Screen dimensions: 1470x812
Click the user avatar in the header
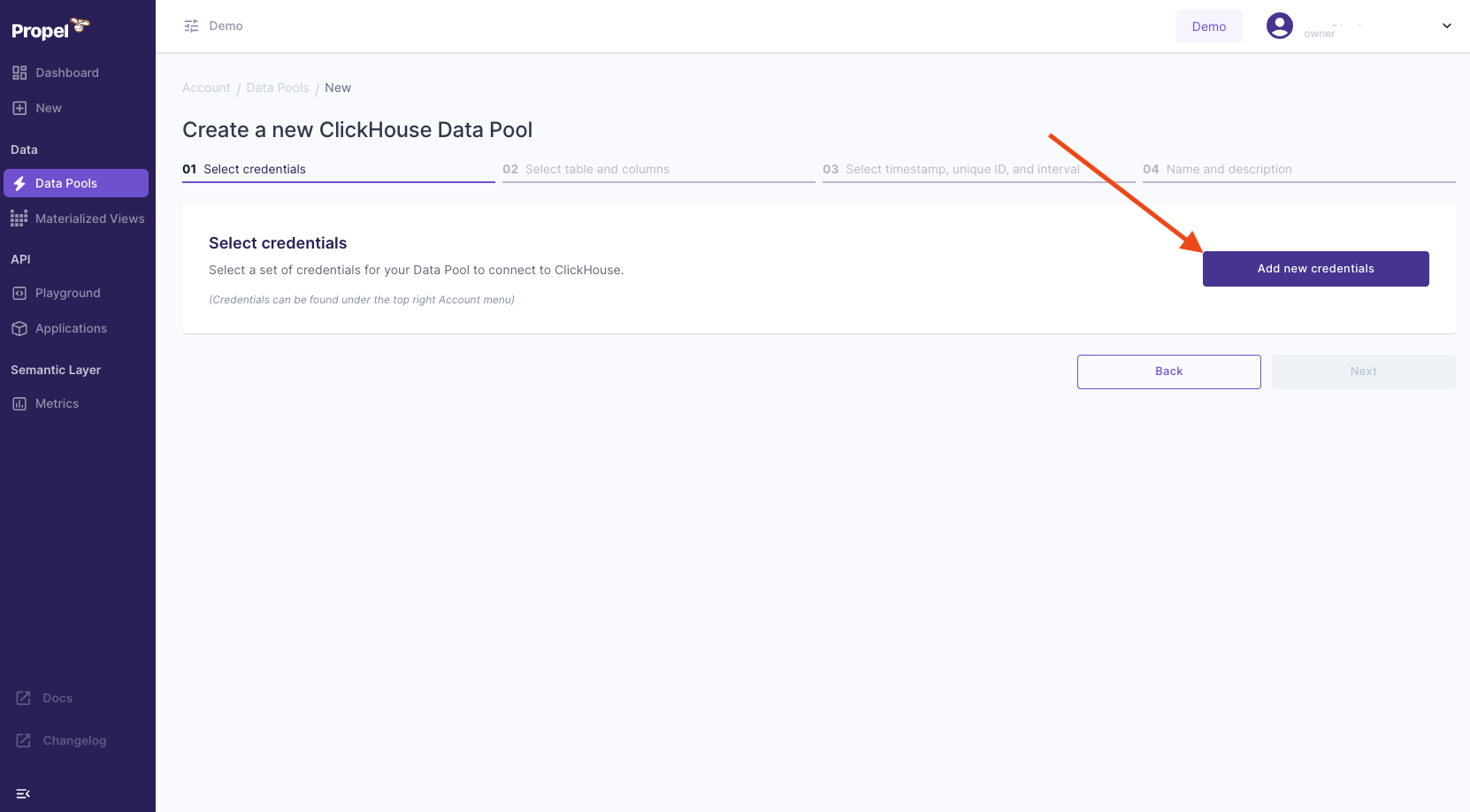[x=1279, y=26]
